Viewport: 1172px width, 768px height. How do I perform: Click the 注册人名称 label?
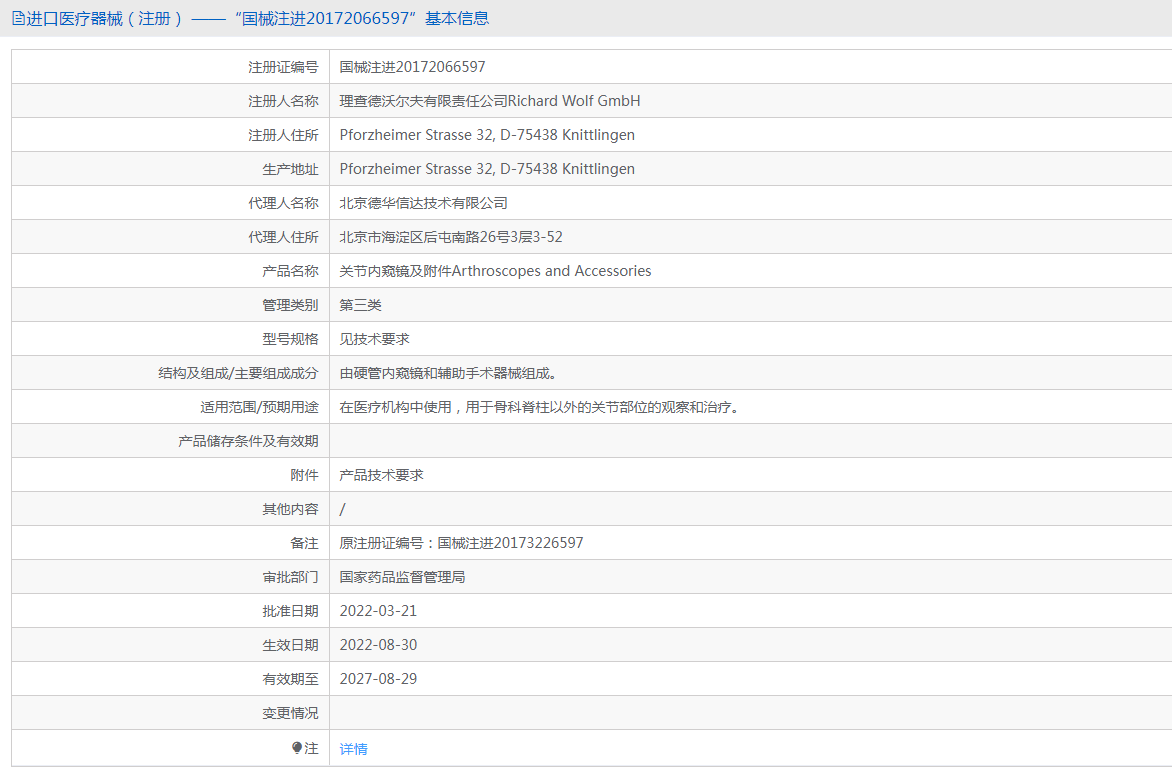283,101
